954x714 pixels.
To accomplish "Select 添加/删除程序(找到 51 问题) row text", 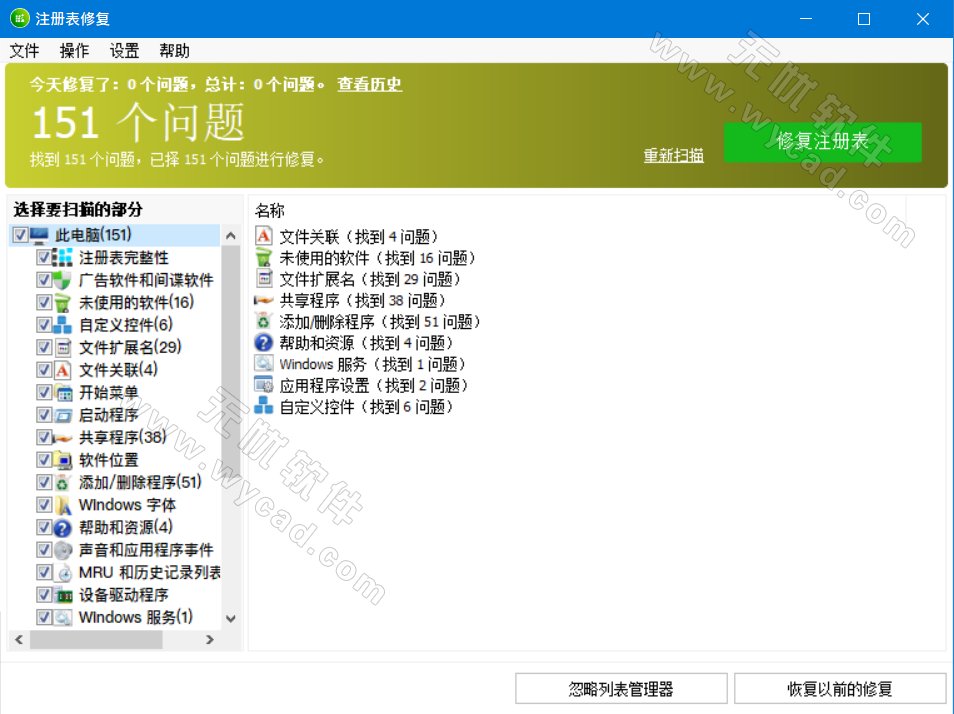I will tap(380, 321).
